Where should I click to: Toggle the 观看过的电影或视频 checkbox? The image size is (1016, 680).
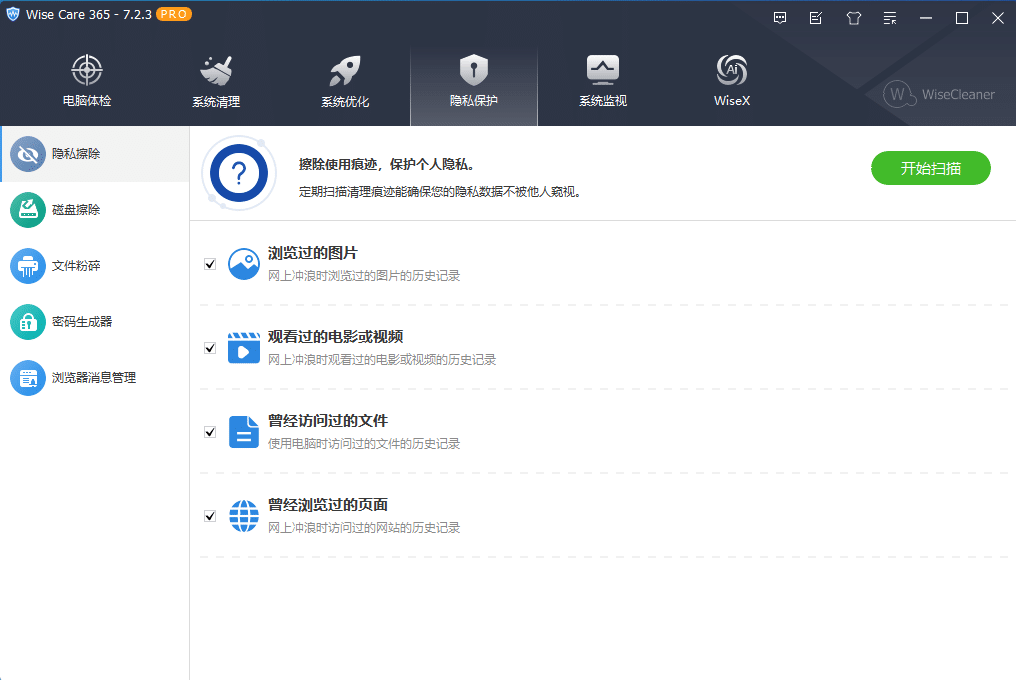click(210, 348)
